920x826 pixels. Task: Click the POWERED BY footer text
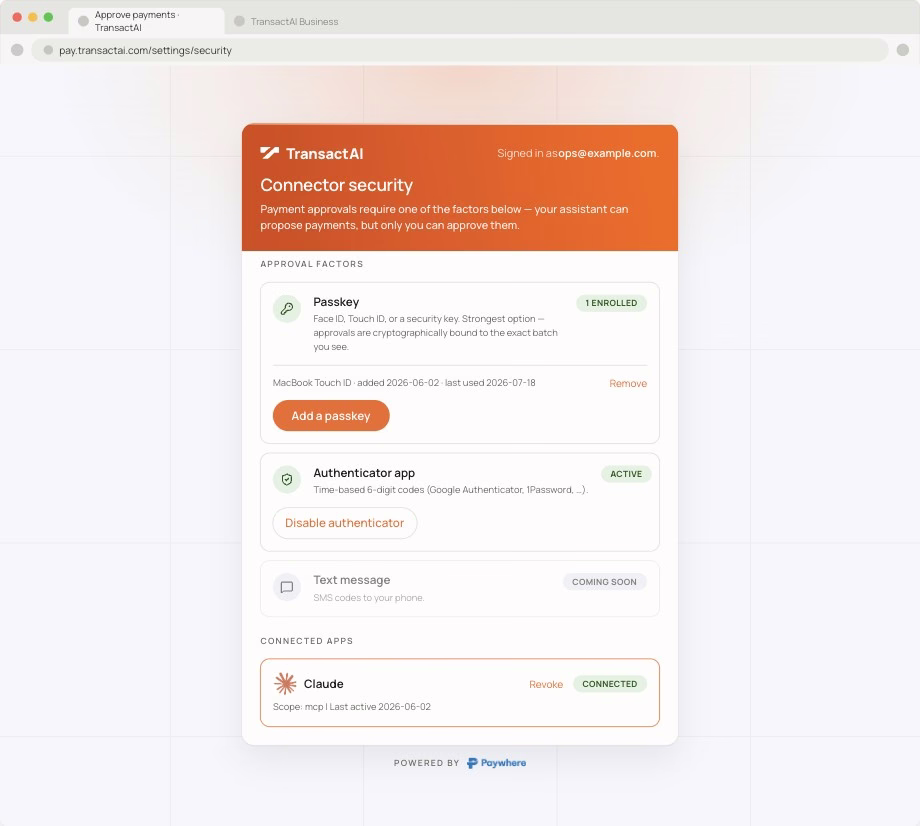(x=427, y=763)
